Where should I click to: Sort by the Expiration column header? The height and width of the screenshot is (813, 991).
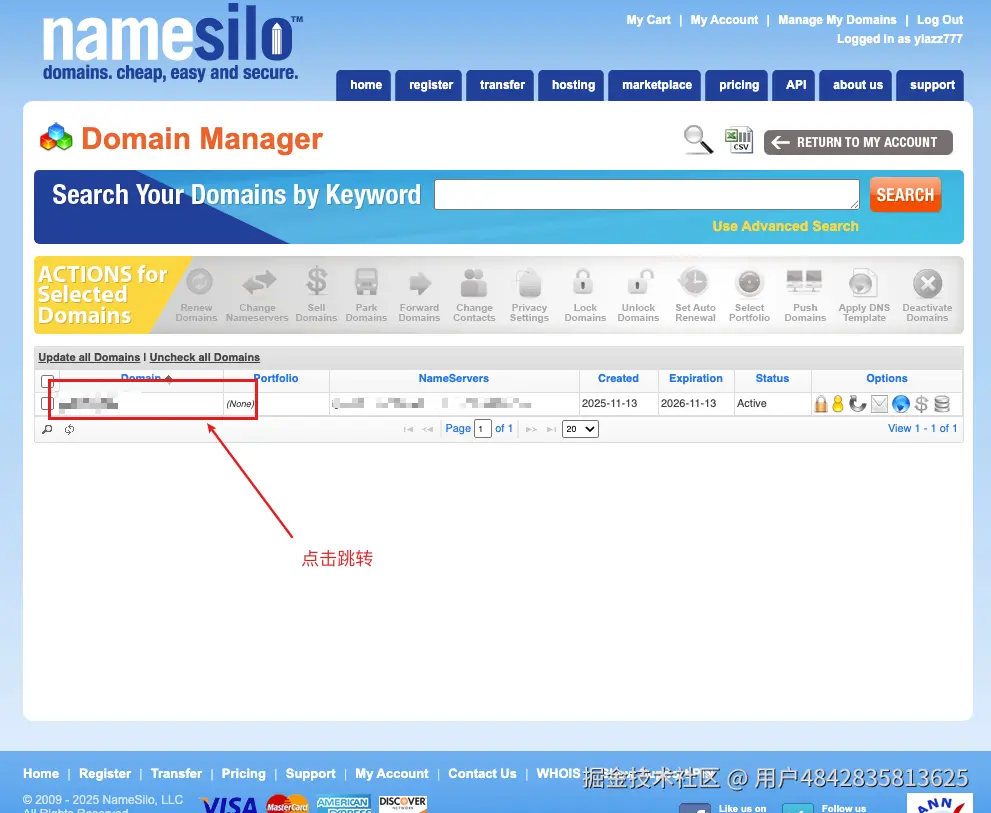tap(695, 378)
